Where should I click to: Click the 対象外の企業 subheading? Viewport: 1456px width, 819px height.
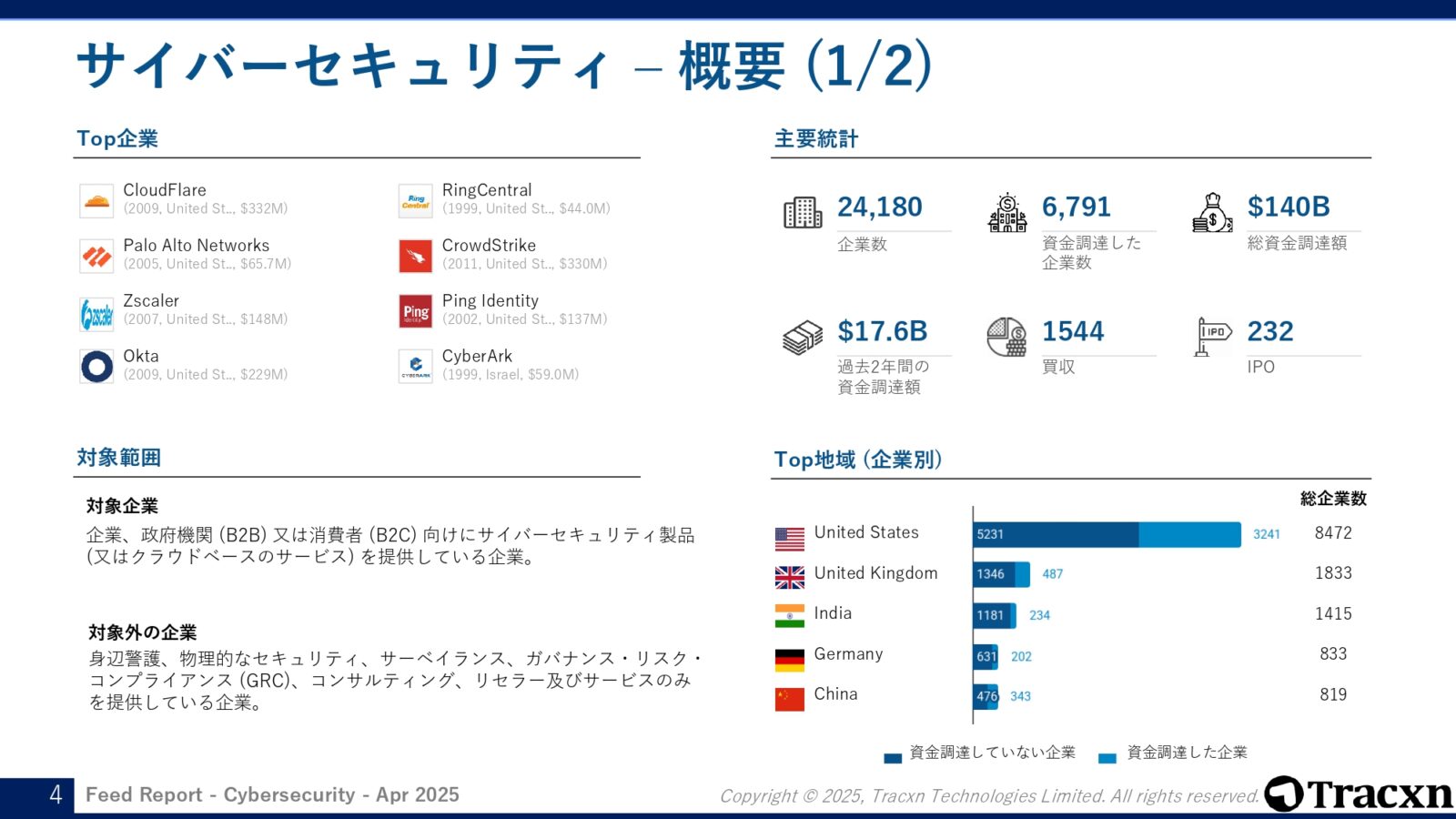click(142, 632)
